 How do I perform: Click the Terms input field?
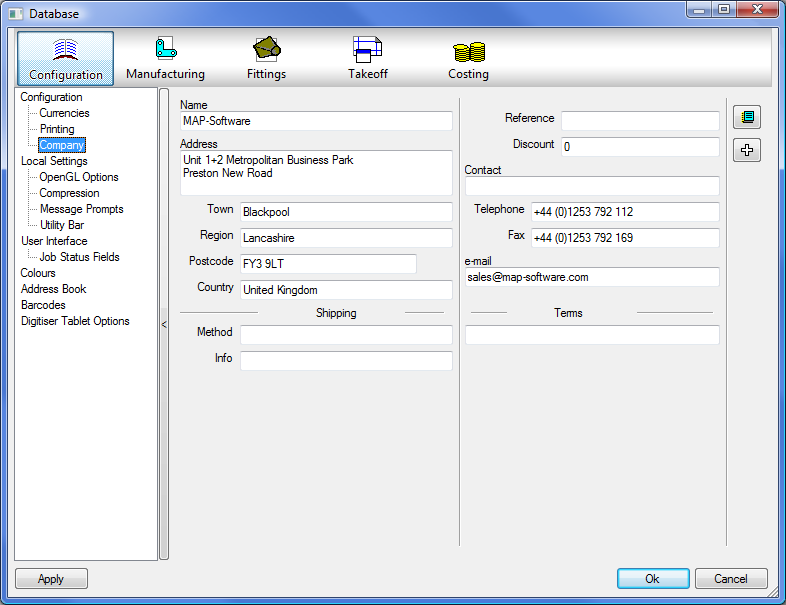pos(592,335)
